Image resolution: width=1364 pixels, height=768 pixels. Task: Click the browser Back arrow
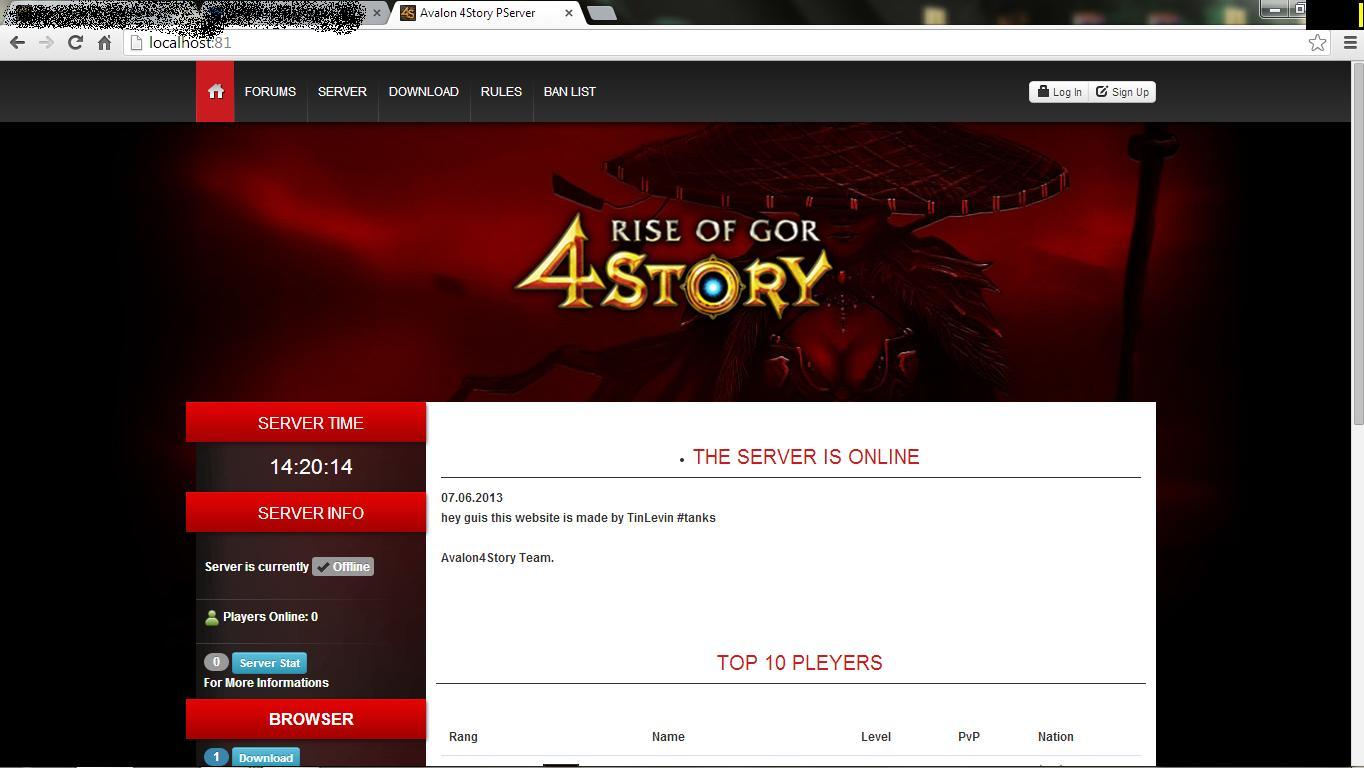point(17,42)
